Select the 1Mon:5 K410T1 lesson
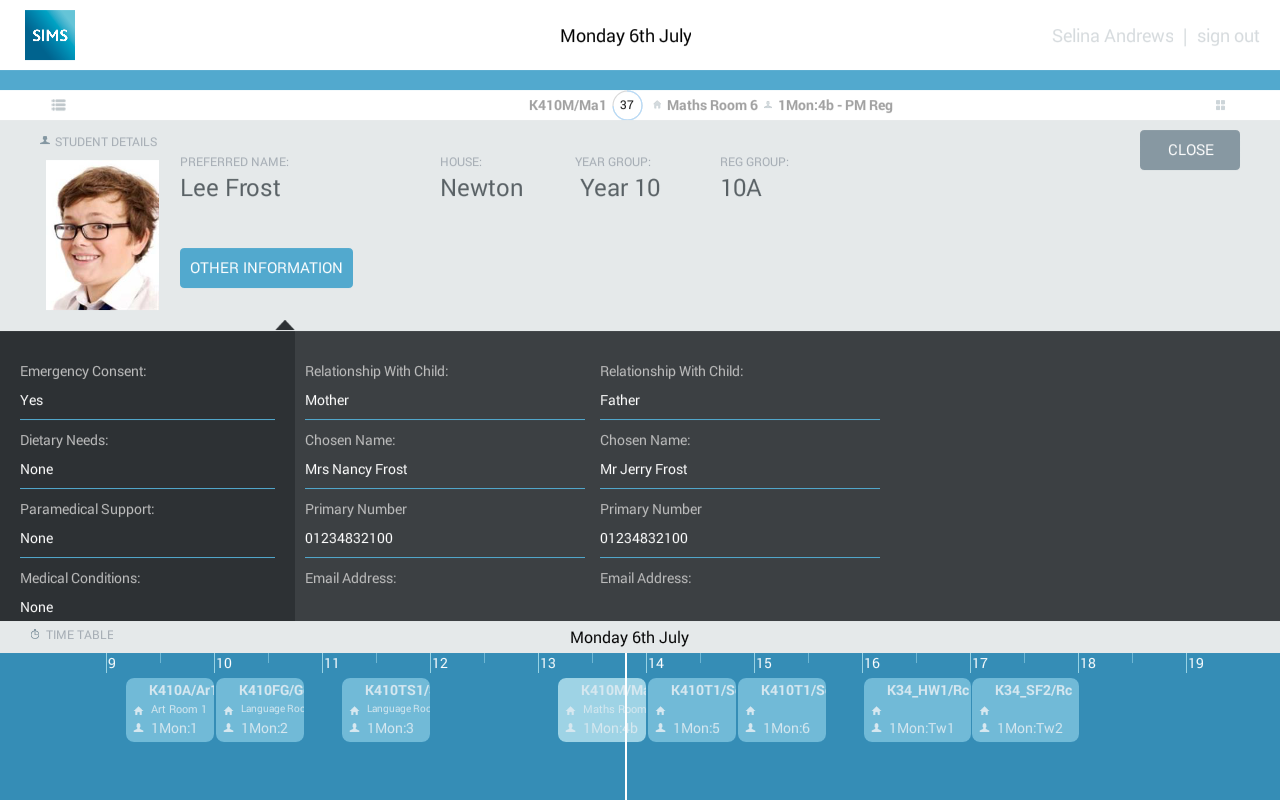Screen dimensions: 1280x800 point(692,710)
